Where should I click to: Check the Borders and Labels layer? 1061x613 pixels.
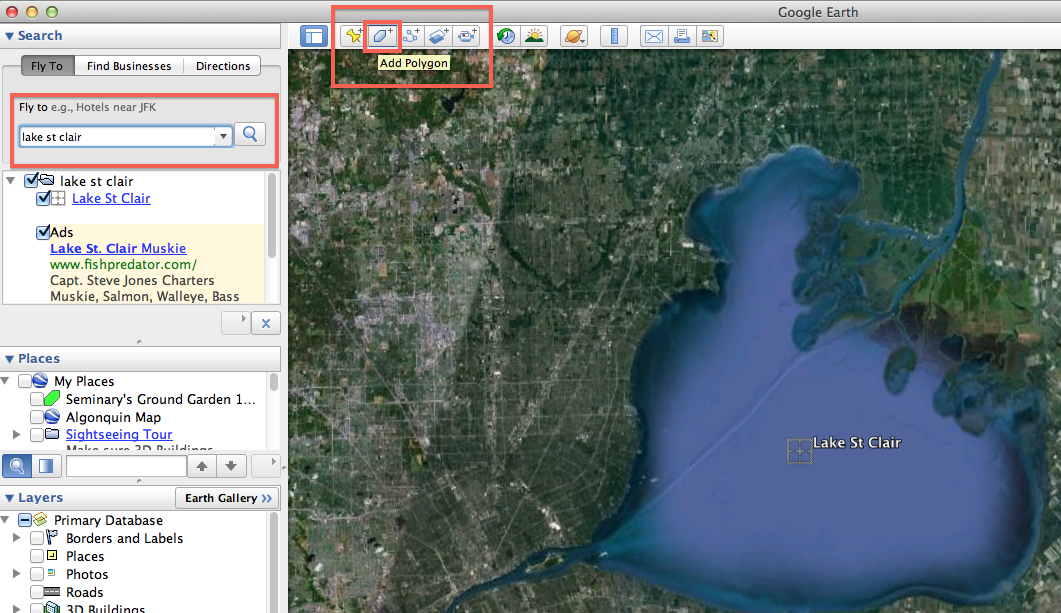tap(37, 538)
